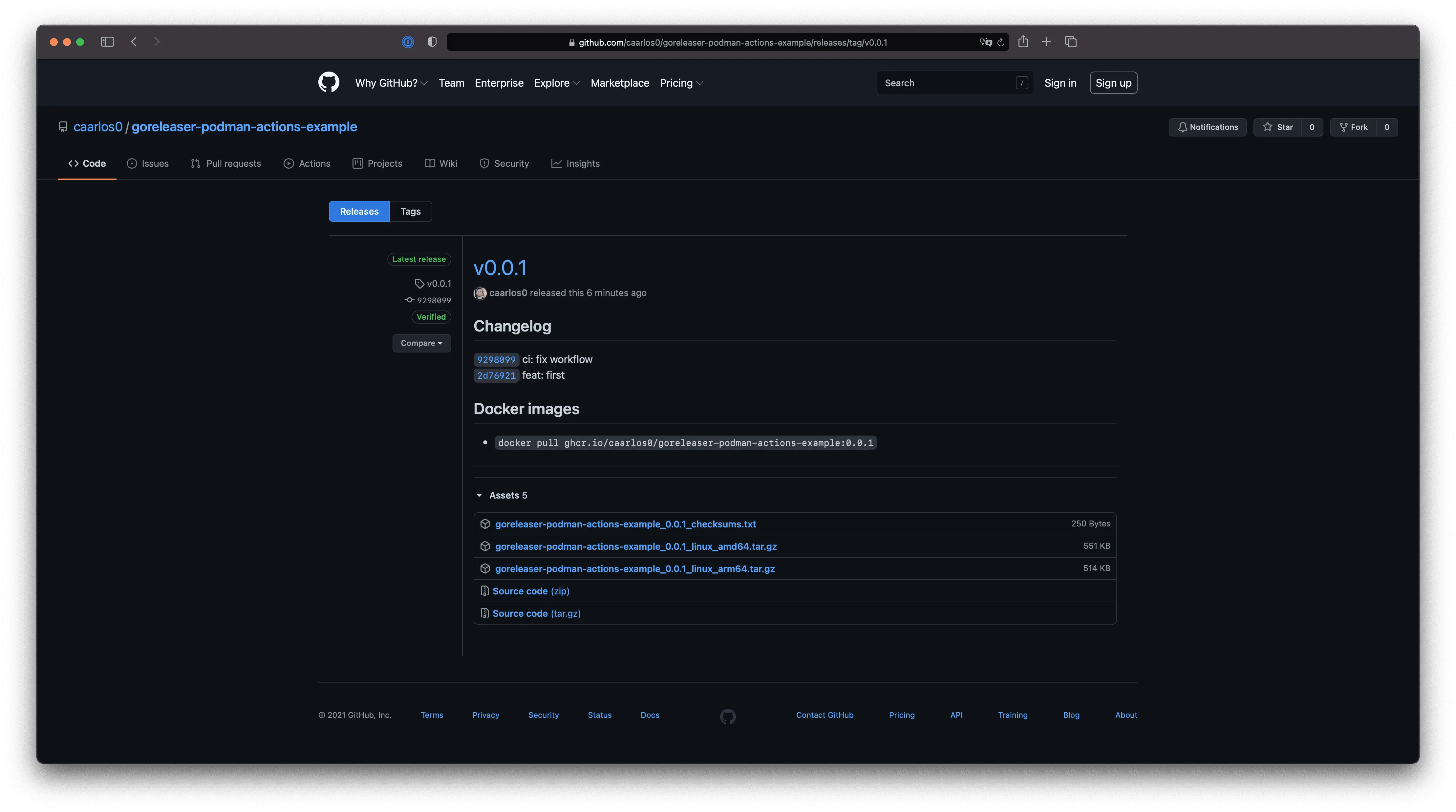Click the Verified badge
Image resolution: width=1456 pixels, height=812 pixels.
pos(431,316)
